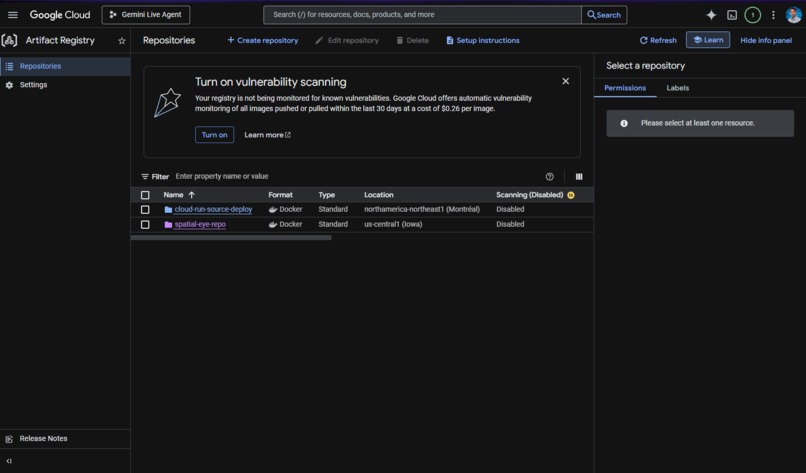Click the northamerica-northeast1 (Montréal) cell
806x473 pixels.
(x=422, y=209)
